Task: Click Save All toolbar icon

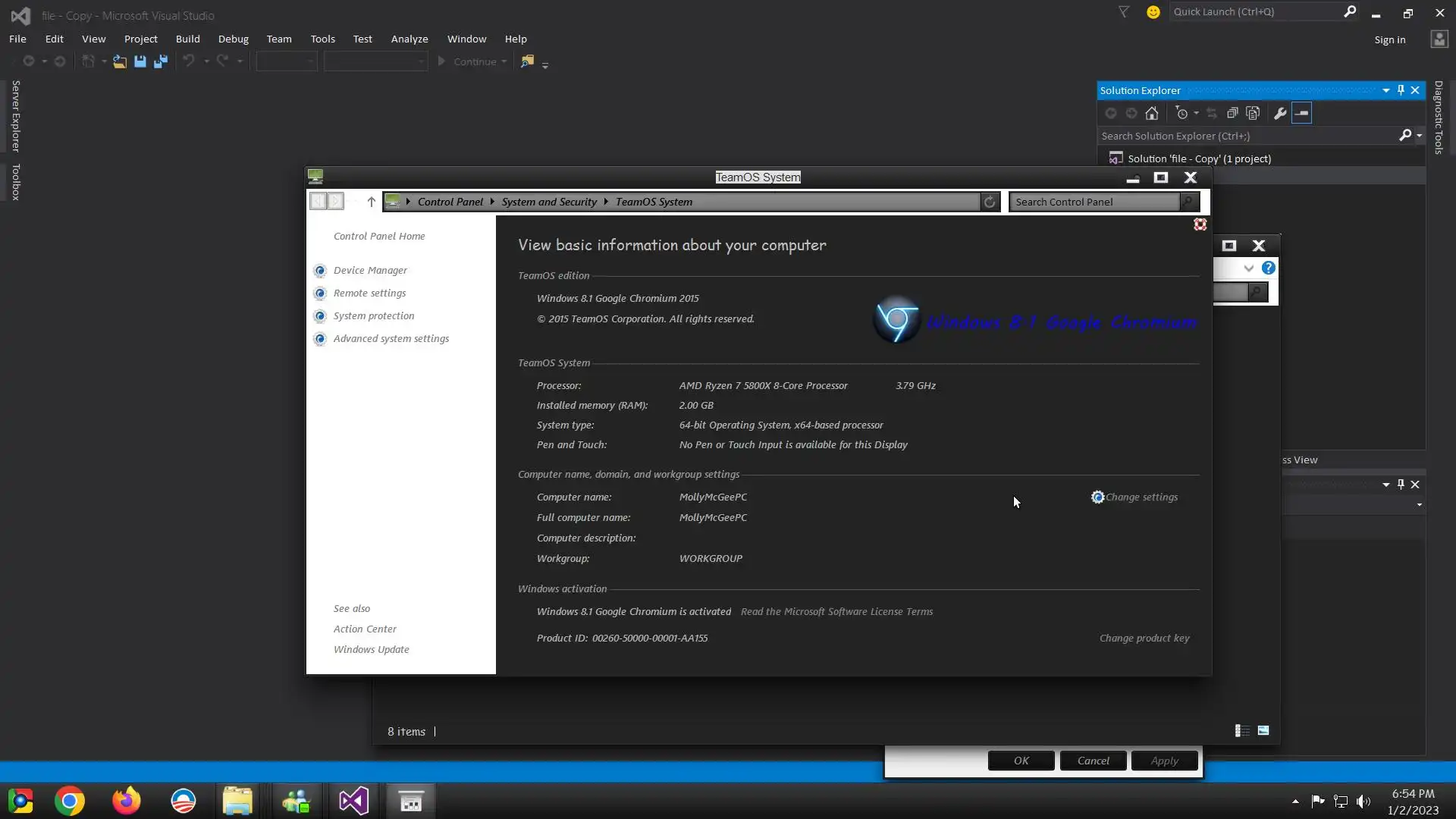Action: (x=160, y=61)
